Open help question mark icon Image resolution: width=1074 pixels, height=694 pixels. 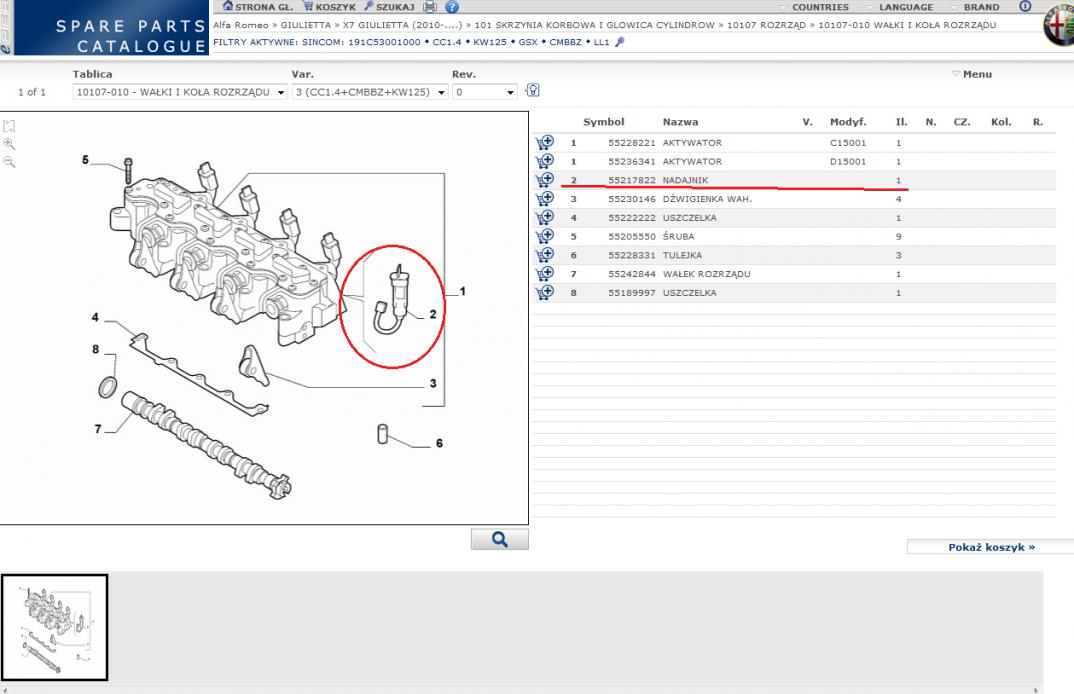pyautogui.click(x=452, y=7)
